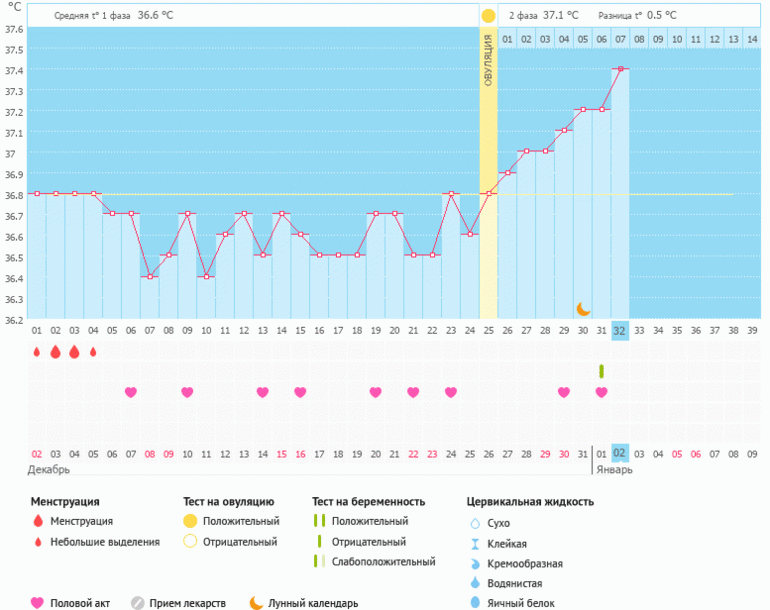Click the green pregnancy test marker on day 31

point(601,371)
